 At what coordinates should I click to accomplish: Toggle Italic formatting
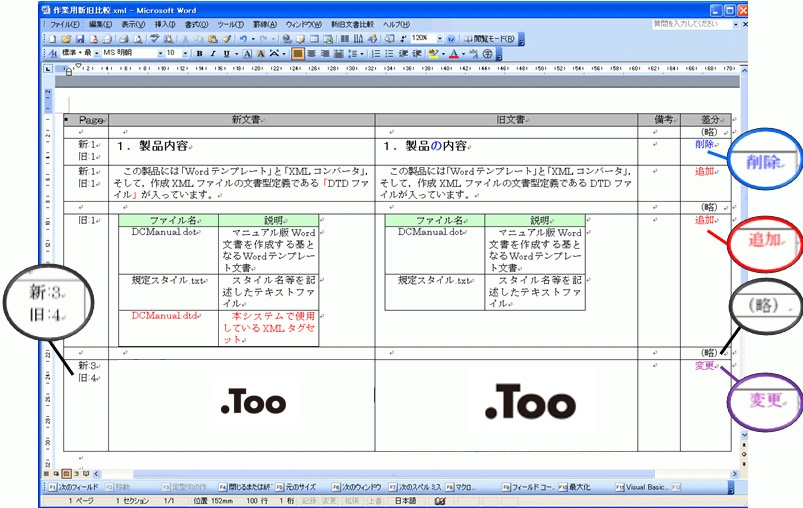tap(213, 53)
